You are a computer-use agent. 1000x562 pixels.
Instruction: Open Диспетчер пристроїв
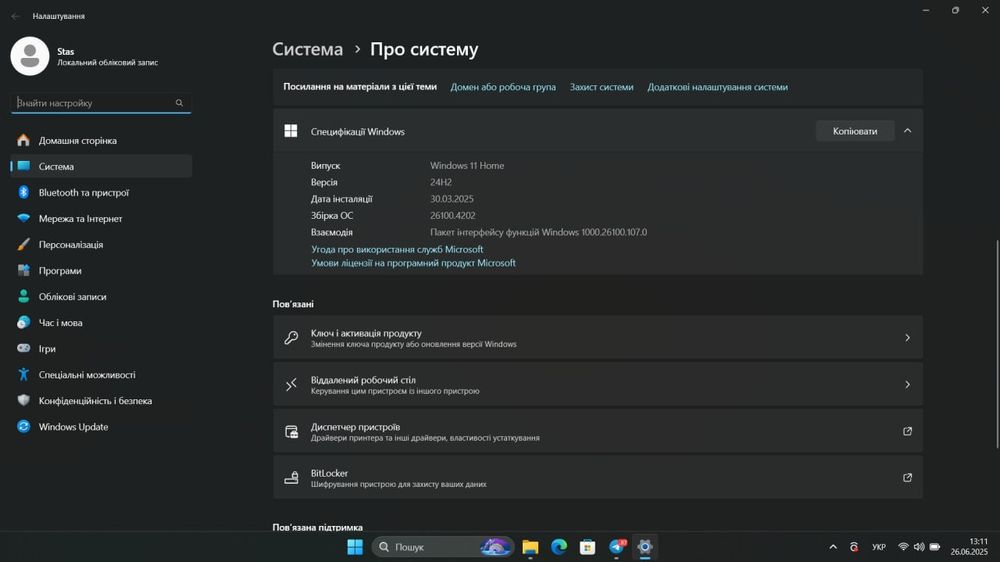[598, 431]
